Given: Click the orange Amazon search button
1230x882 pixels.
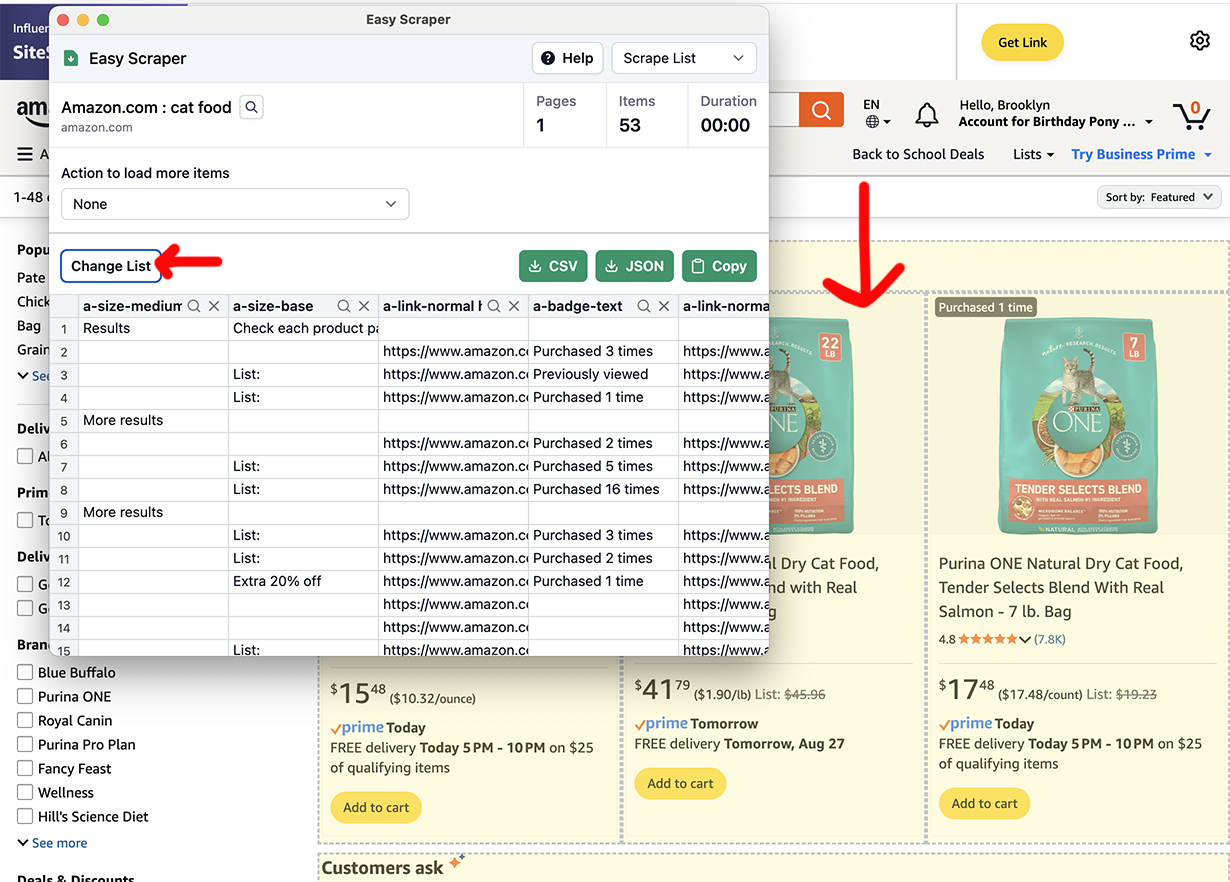Looking at the screenshot, I should point(821,110).
